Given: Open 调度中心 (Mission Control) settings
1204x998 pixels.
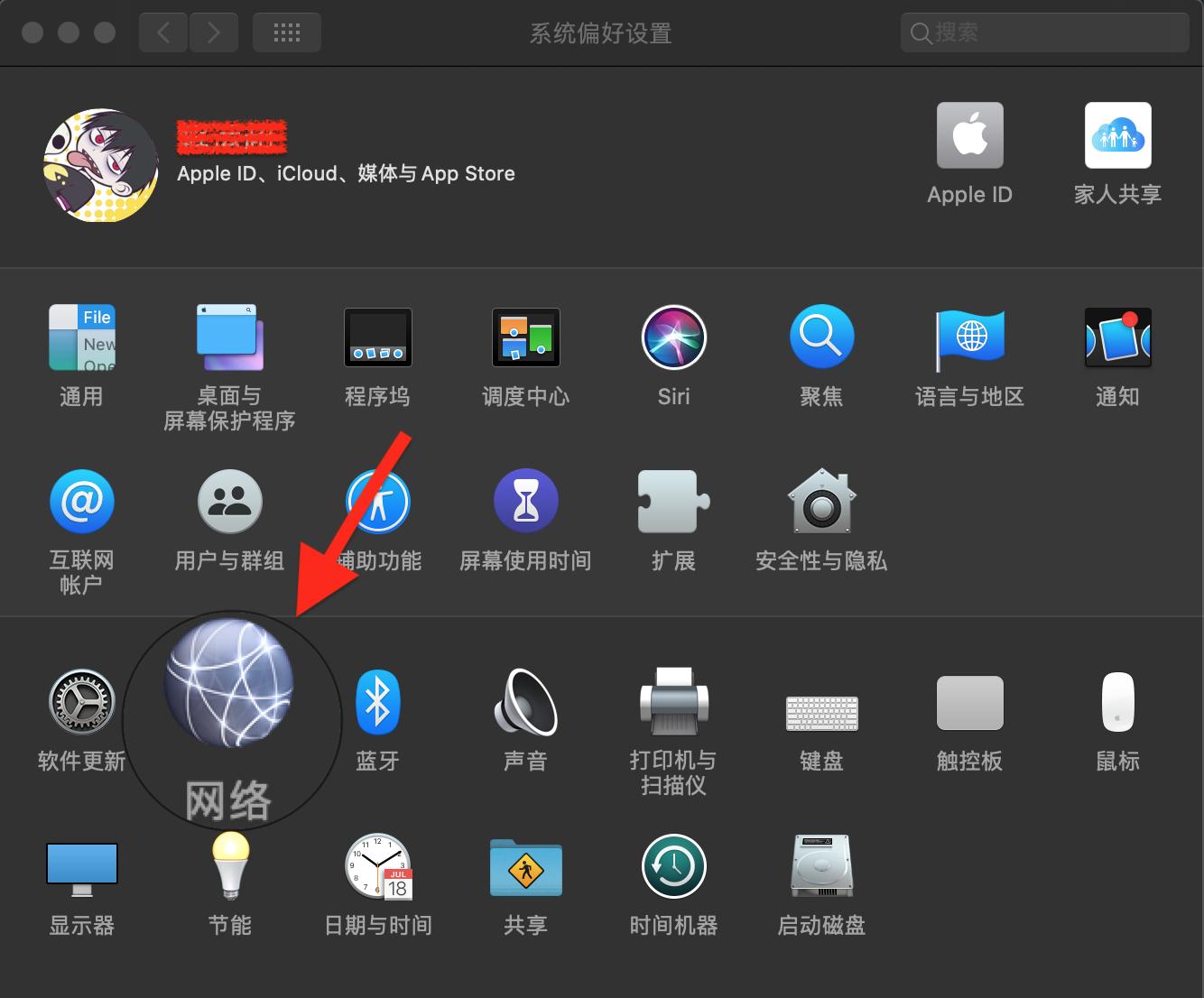Looking at the screenshot, I should [526, 337].
